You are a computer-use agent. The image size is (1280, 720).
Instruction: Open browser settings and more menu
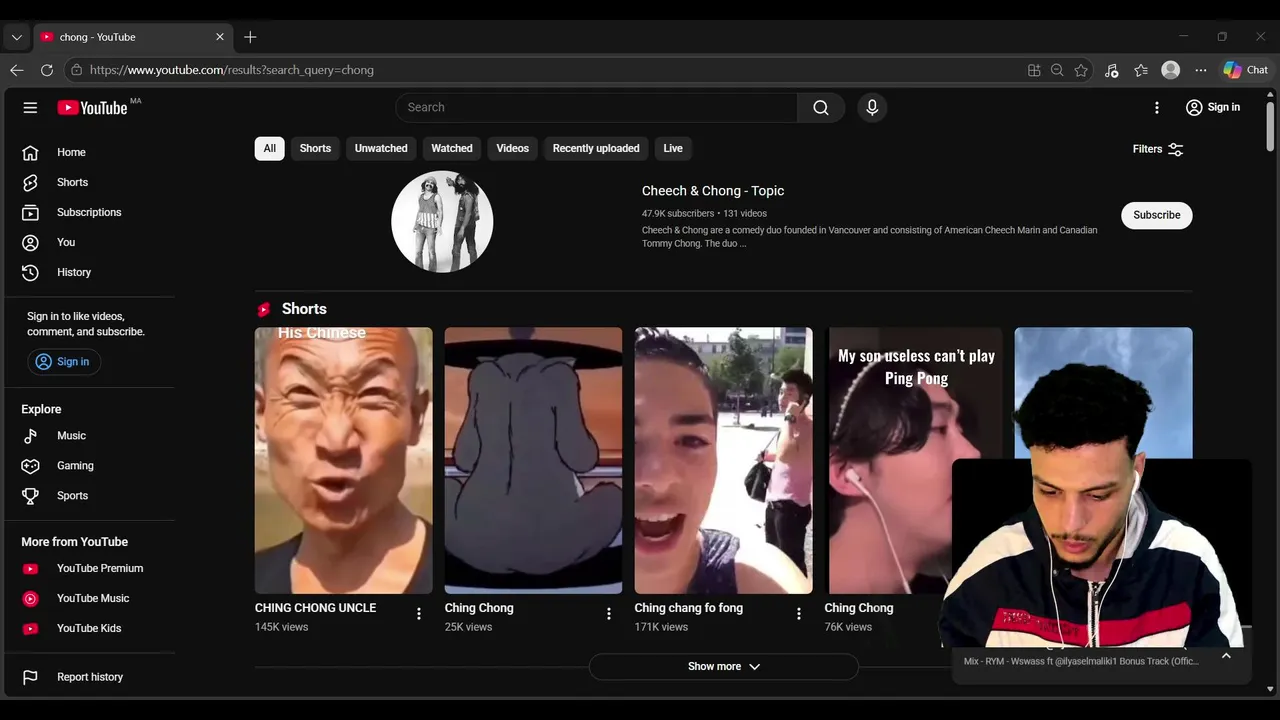(x=1201, y=70)
